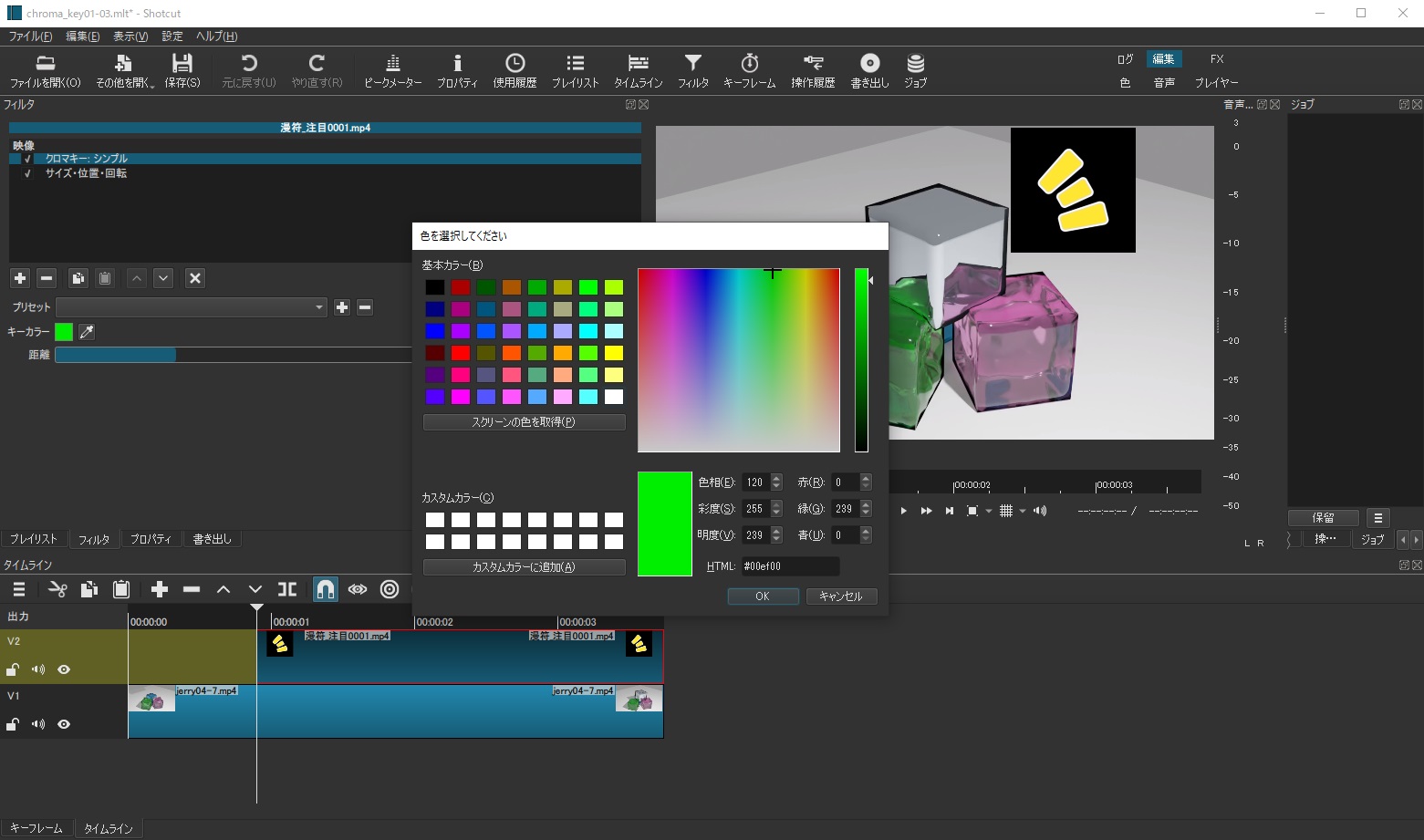The image size is (1424, 840).
Task: Open 操作履歴 history panel
Action: pyautogui.click(x=813, y=70)
